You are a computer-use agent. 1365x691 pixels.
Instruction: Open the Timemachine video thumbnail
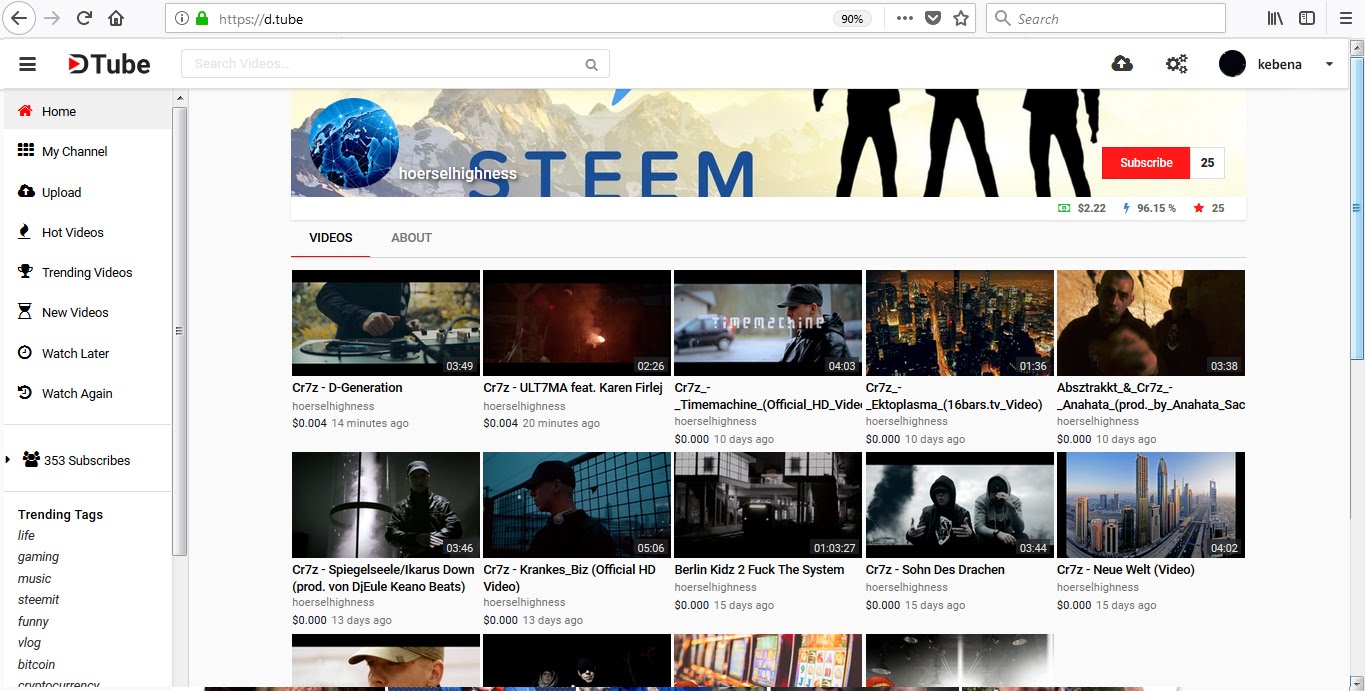point(768,323)
